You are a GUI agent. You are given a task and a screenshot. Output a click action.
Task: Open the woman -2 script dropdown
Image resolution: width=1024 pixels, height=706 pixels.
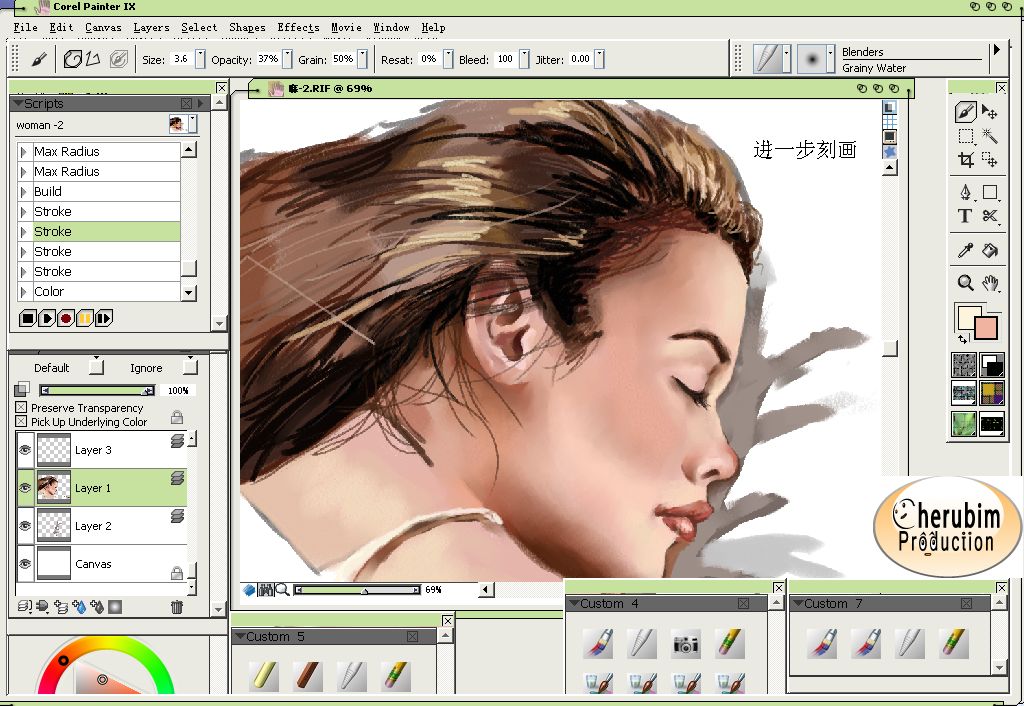tap(193, 124)
